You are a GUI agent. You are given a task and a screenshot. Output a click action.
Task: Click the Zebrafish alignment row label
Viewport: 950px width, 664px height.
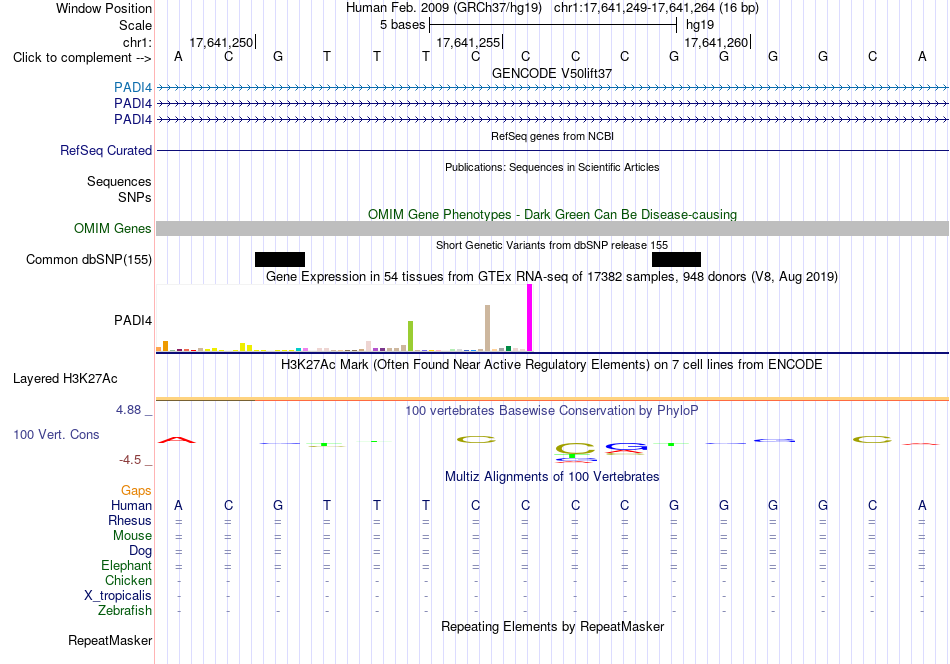pos(125,611)
